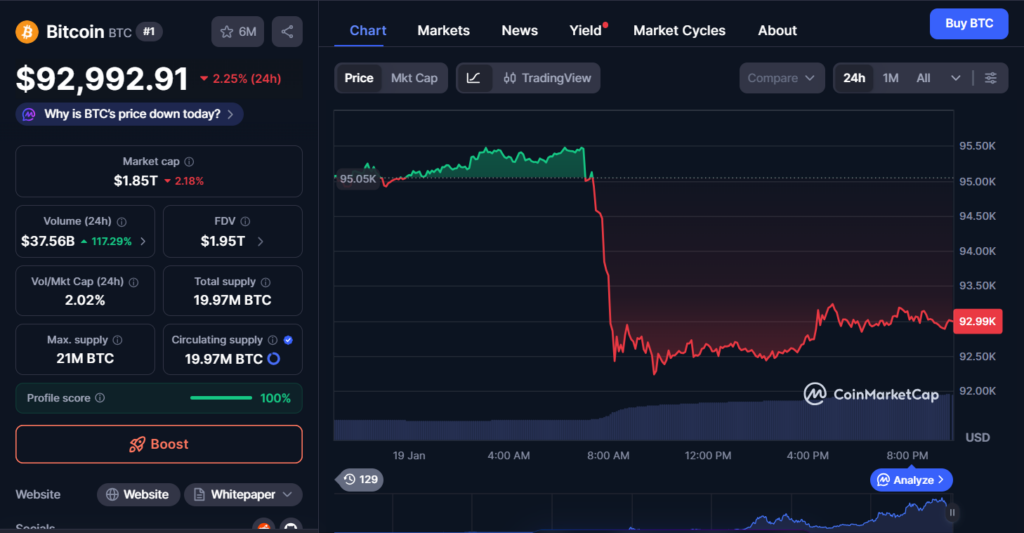Switch to TradingView chart mode
Viewport: 1024px width, 533px height.
[x=547, y=78]
